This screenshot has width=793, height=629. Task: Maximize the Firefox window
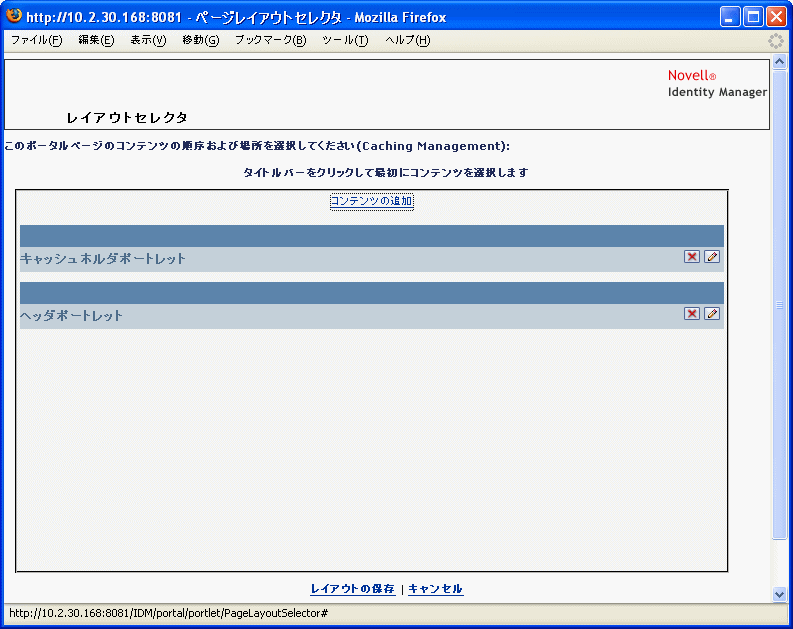click(753, 17)
